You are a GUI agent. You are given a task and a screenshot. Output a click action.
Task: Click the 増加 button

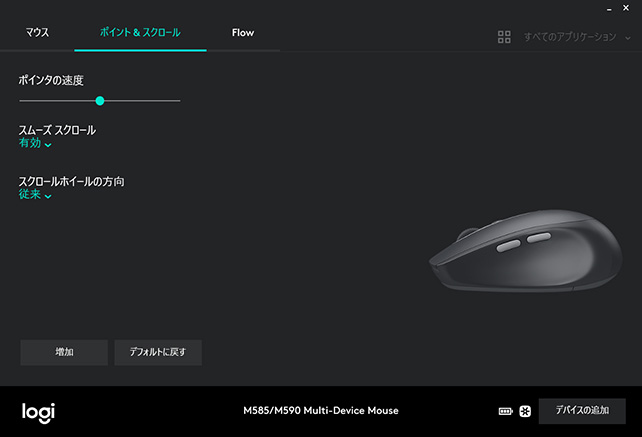pyautogui.click(x=64, y=352)
